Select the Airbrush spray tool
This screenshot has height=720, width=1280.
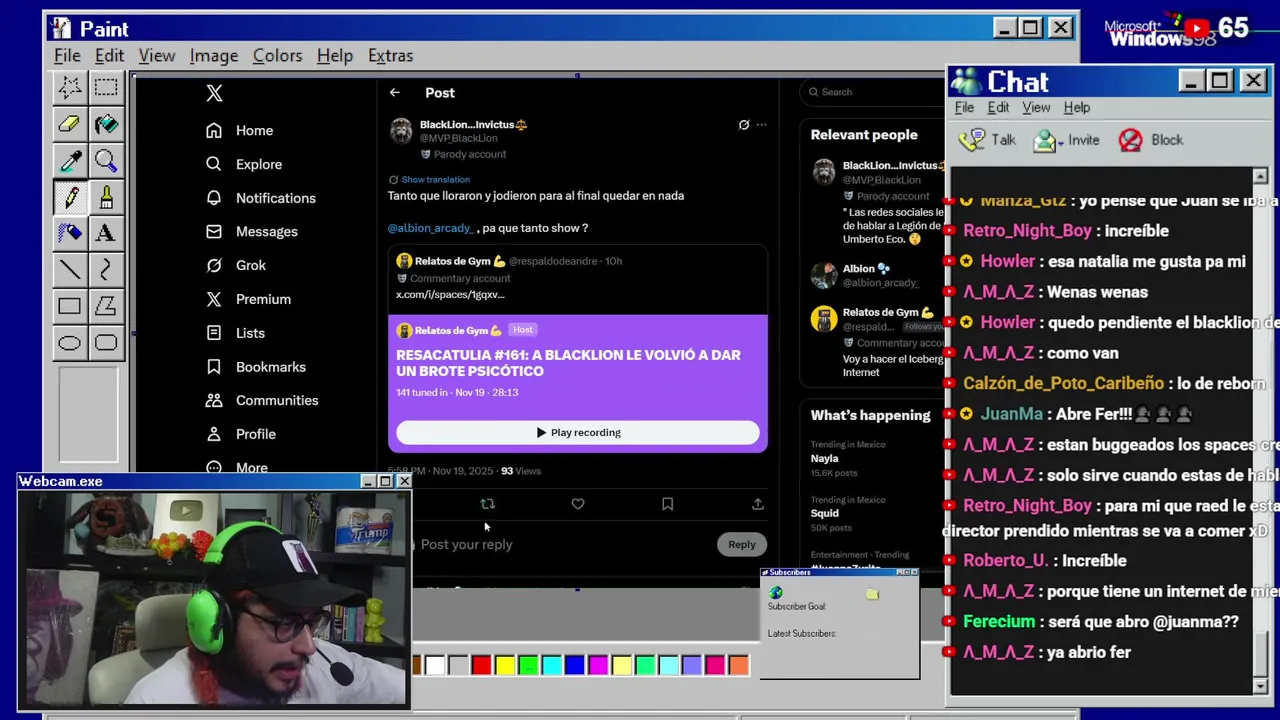pyautogui.click(x=69, y=233)
